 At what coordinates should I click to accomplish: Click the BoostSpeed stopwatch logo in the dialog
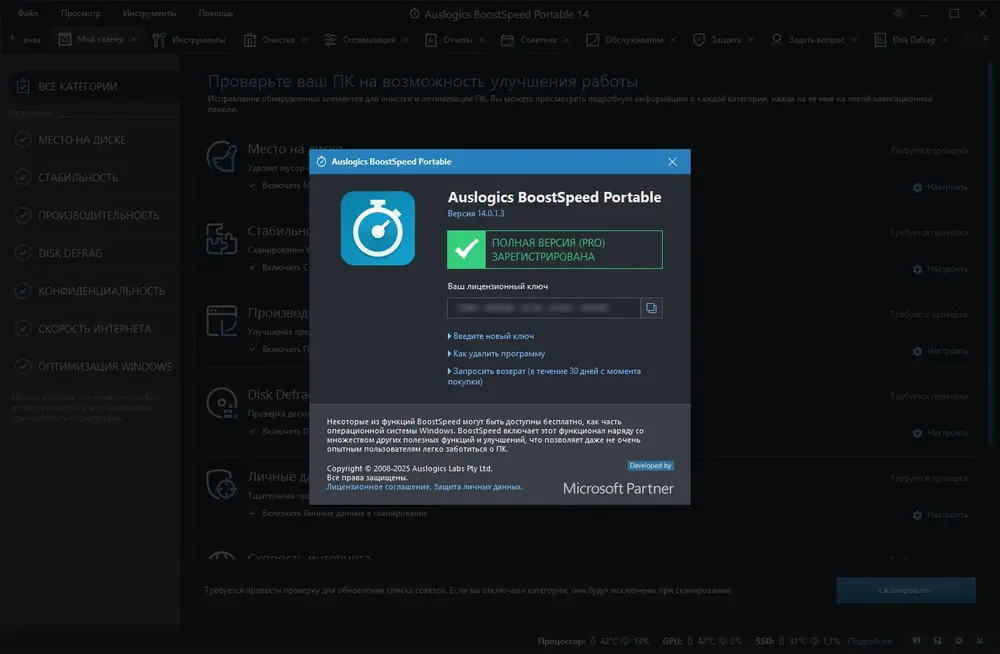(378, 228)
